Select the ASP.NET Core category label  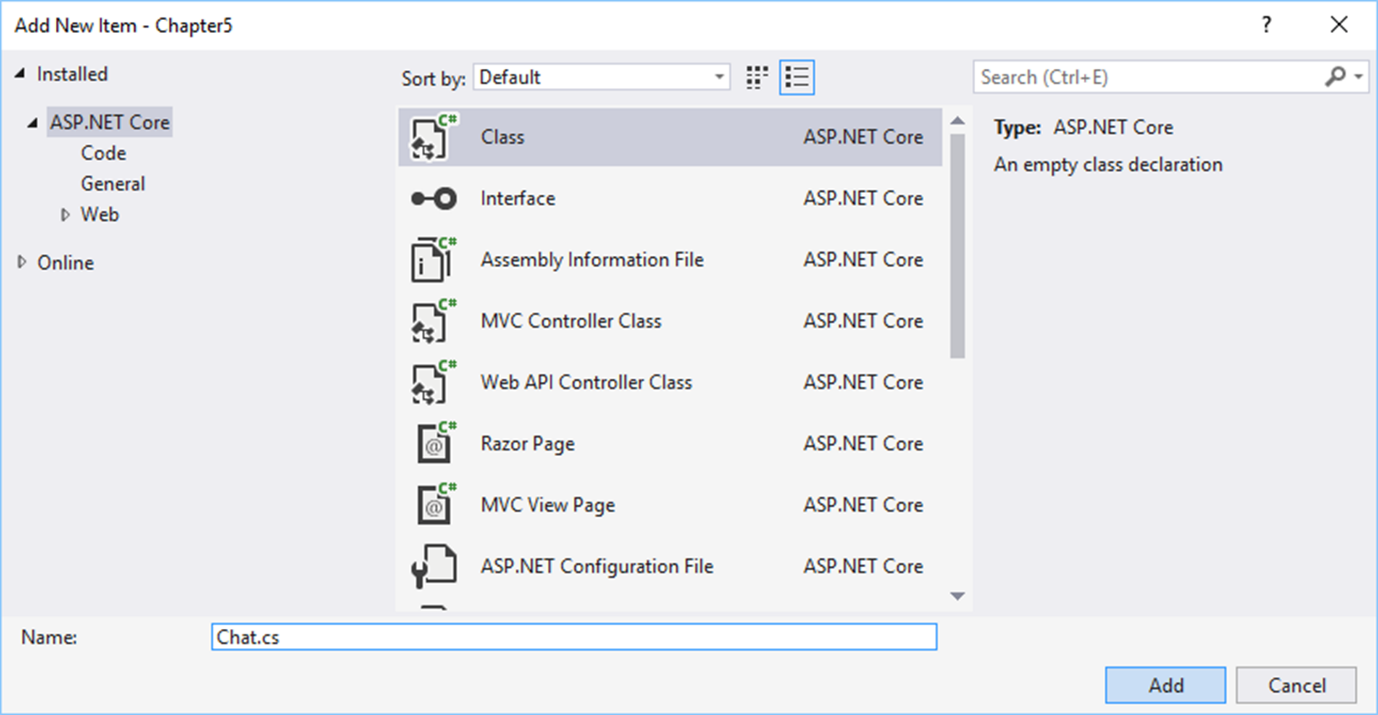click(x=110, y=123)
